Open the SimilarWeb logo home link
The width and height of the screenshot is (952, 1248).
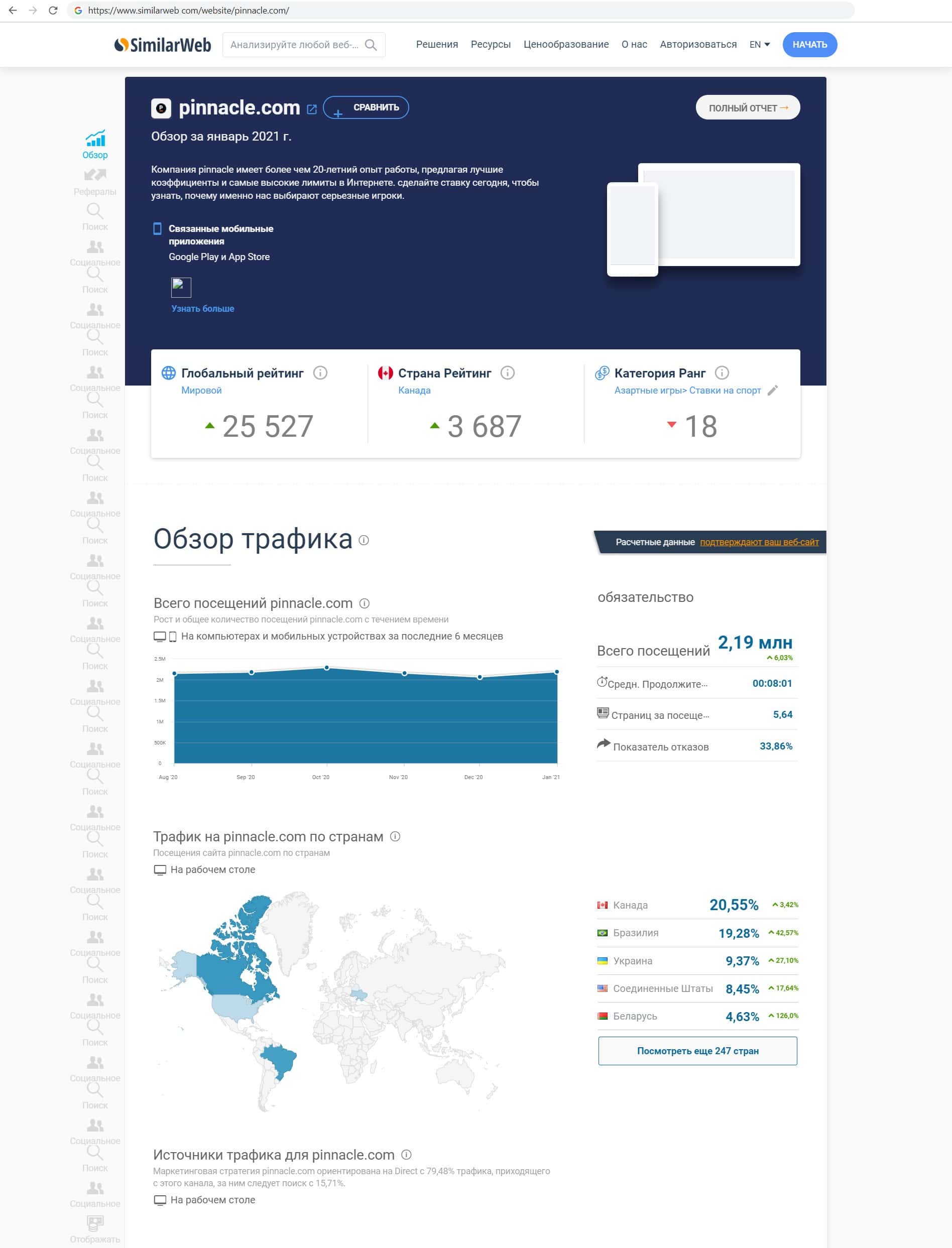tap(163, 45)
